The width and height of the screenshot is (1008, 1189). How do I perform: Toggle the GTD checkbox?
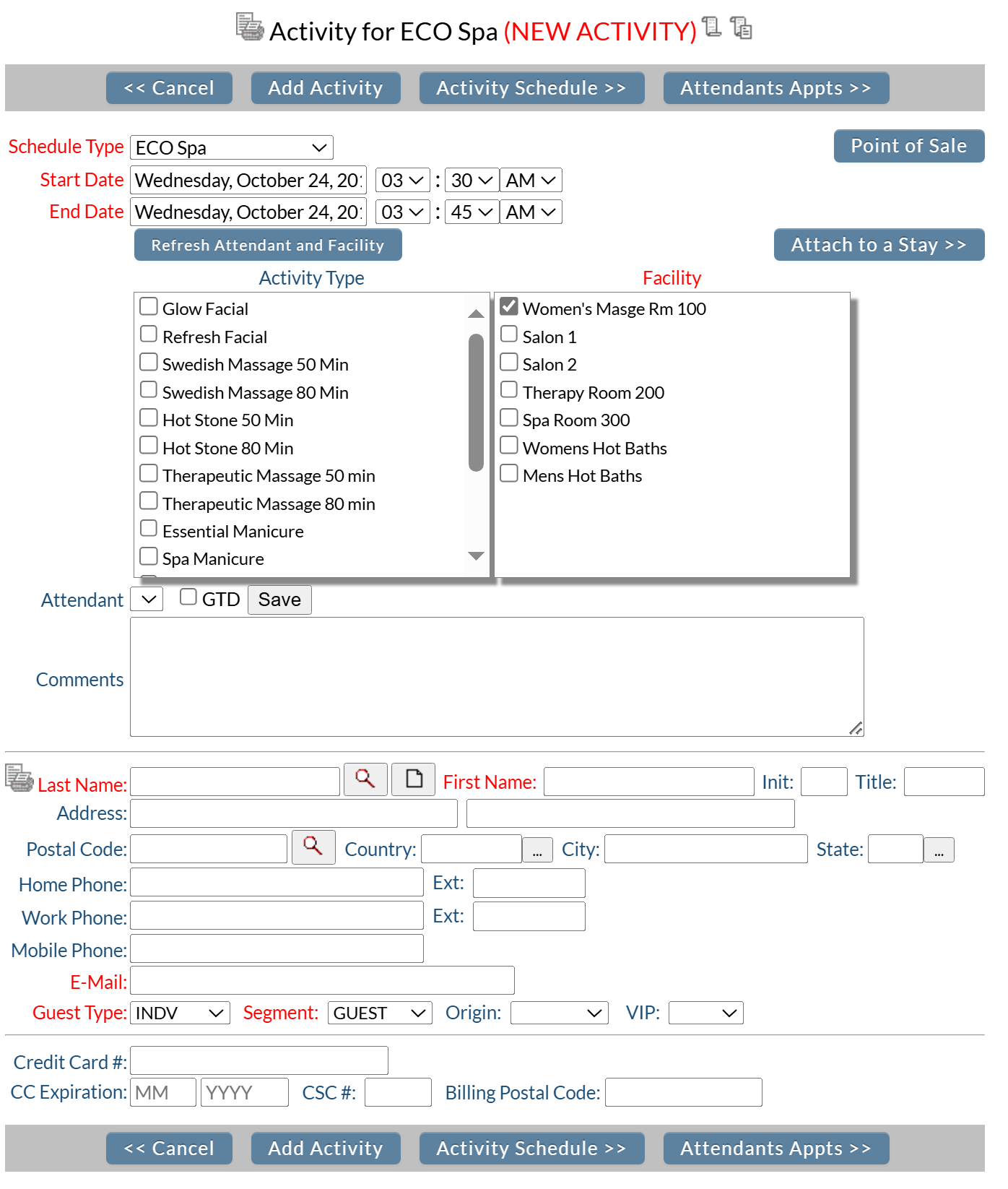[188, 597]
